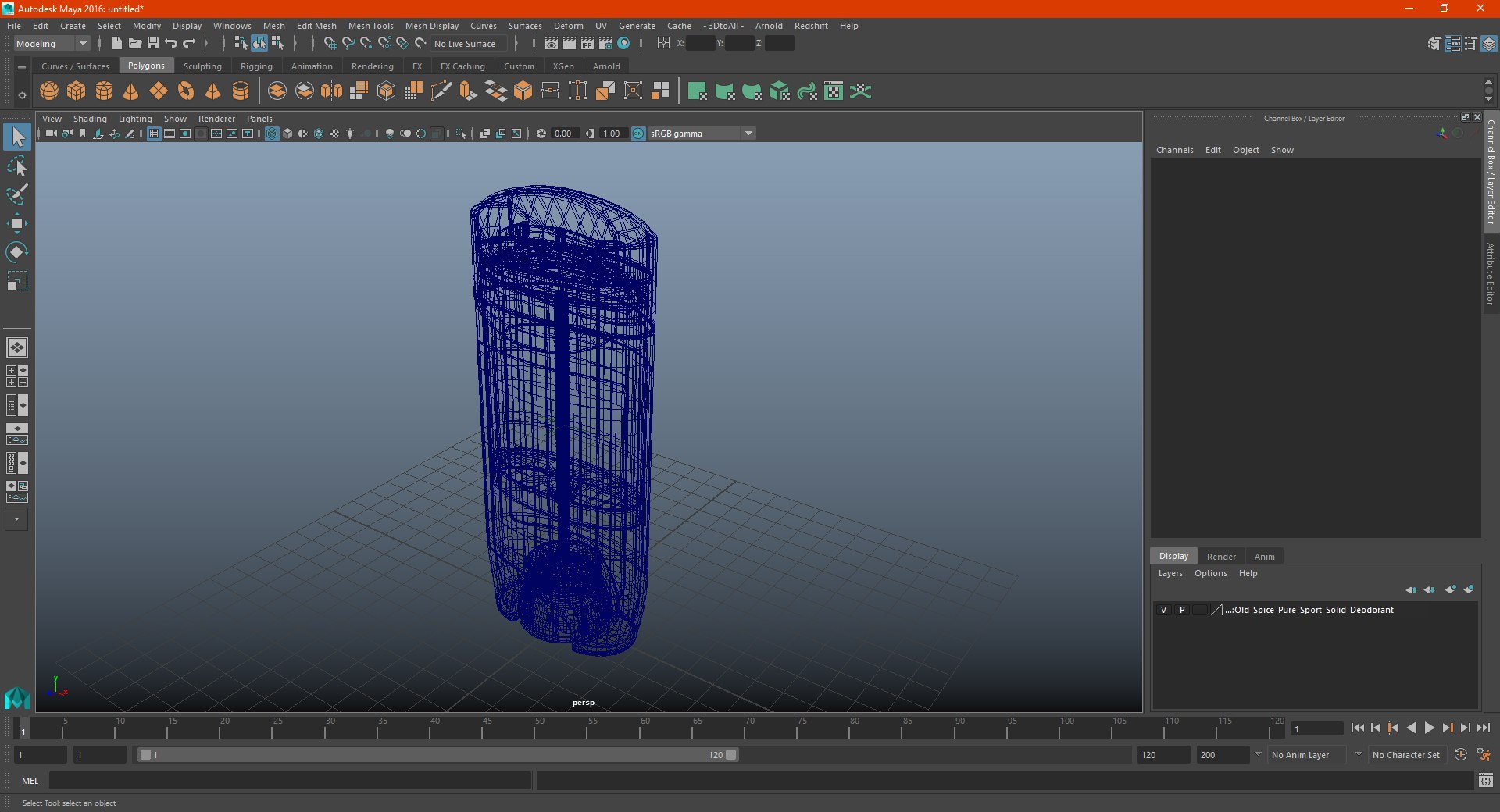Activate the Move tool in the toolbox
The height and width of the screenshot is (812, 1500).
tap(17, 223)
